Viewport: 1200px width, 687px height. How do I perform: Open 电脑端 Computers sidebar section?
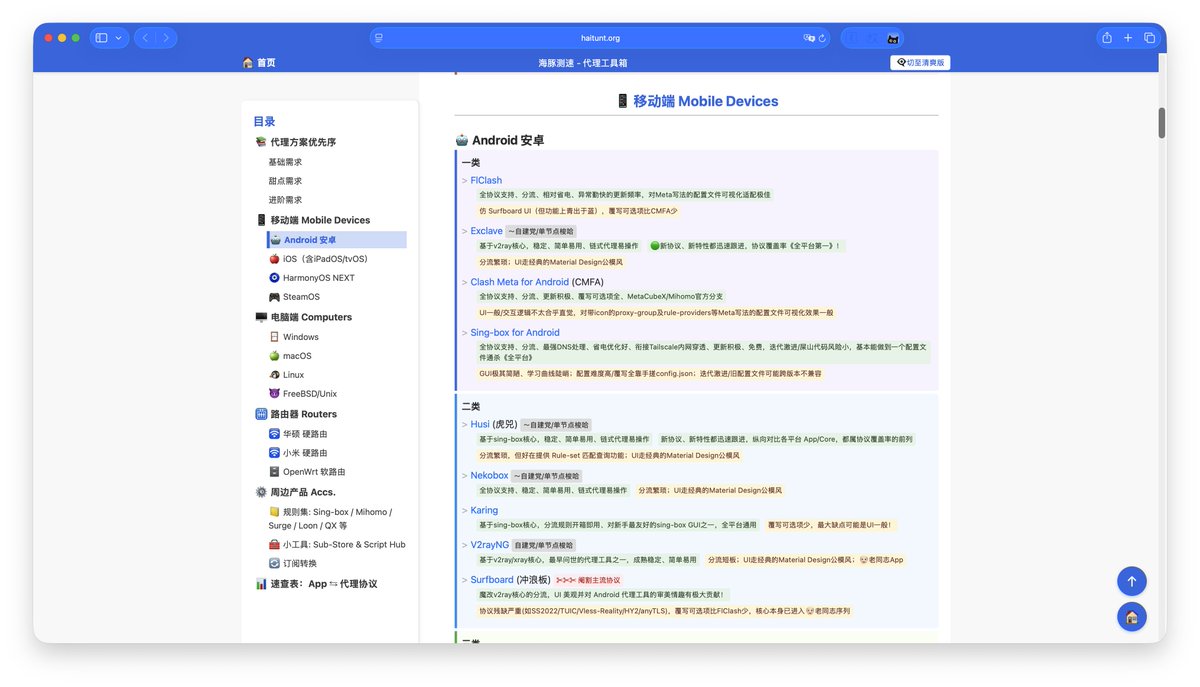[x=304, y=317]
